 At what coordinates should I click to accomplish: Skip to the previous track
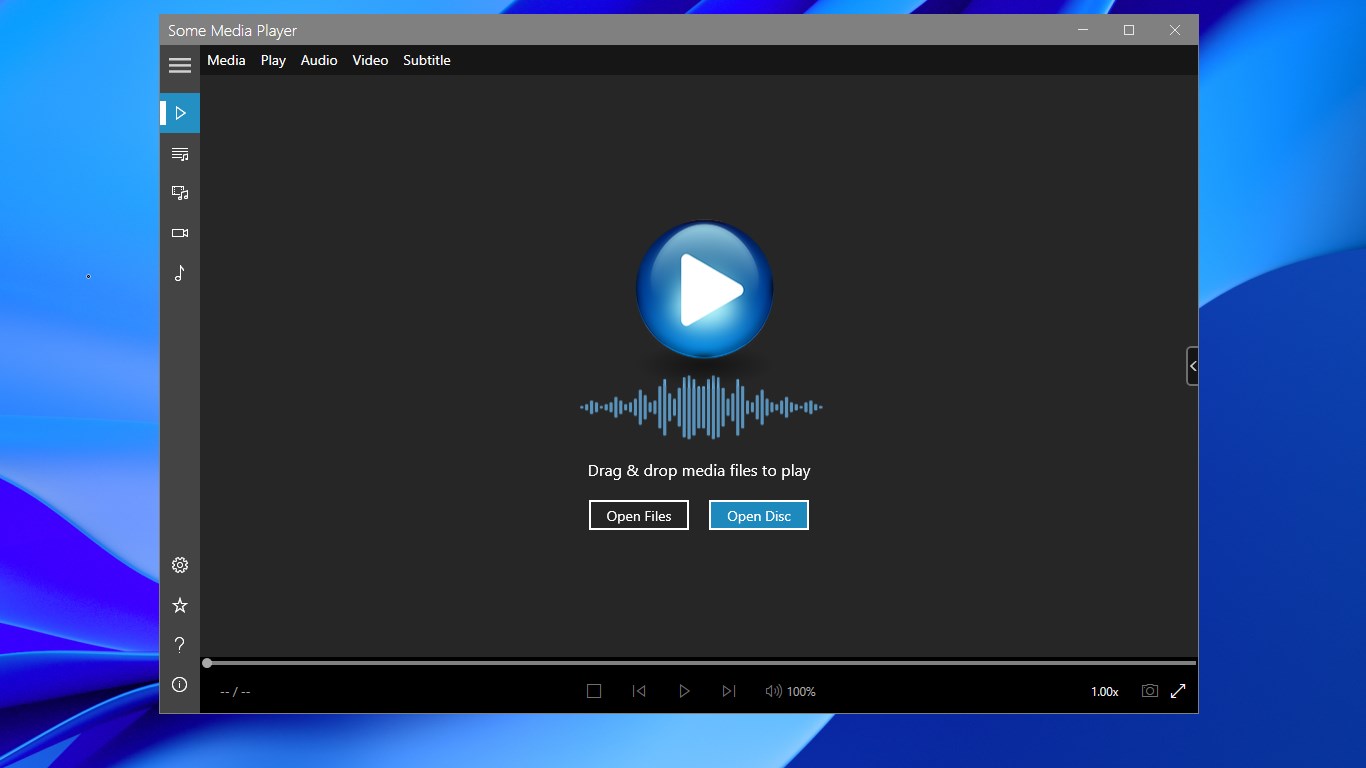tap(639, 691)
